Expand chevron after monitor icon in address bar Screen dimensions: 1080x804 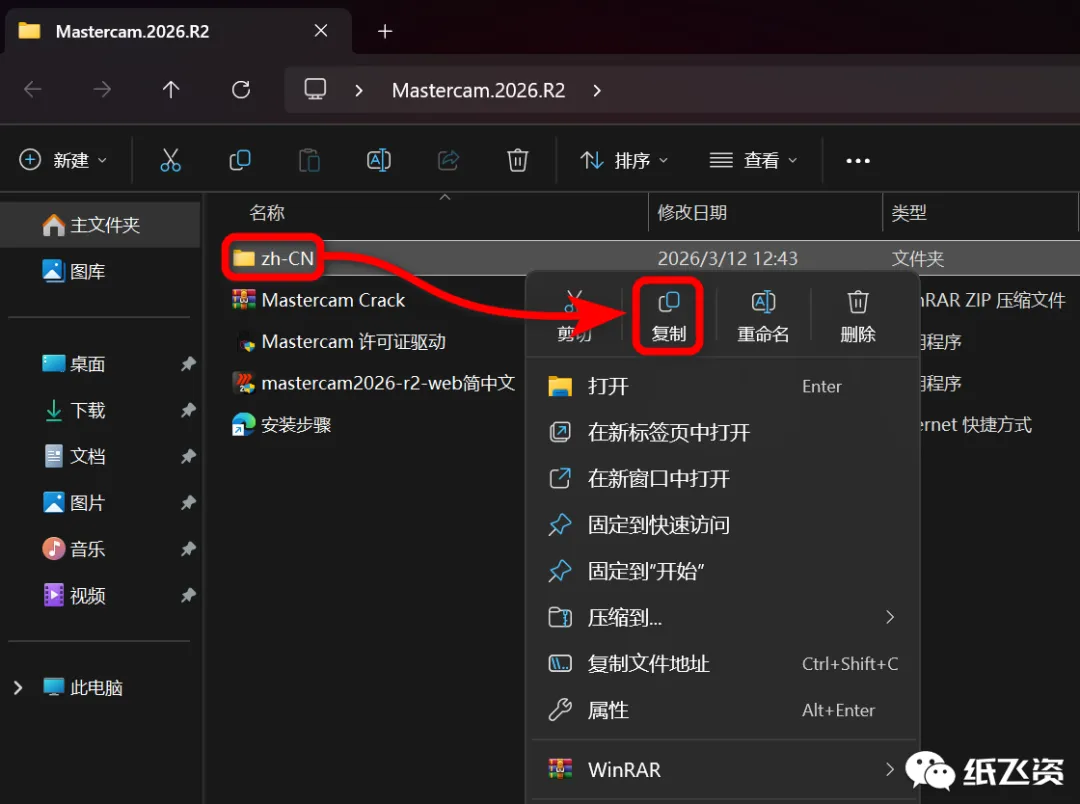[x=358, y=90]
